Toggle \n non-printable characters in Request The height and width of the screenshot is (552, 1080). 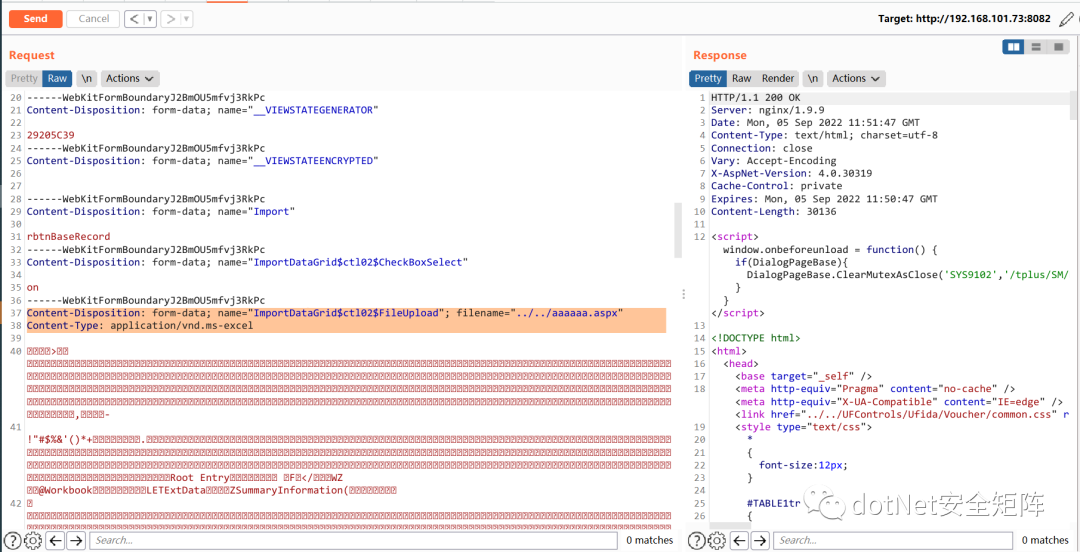click(87, 79)
